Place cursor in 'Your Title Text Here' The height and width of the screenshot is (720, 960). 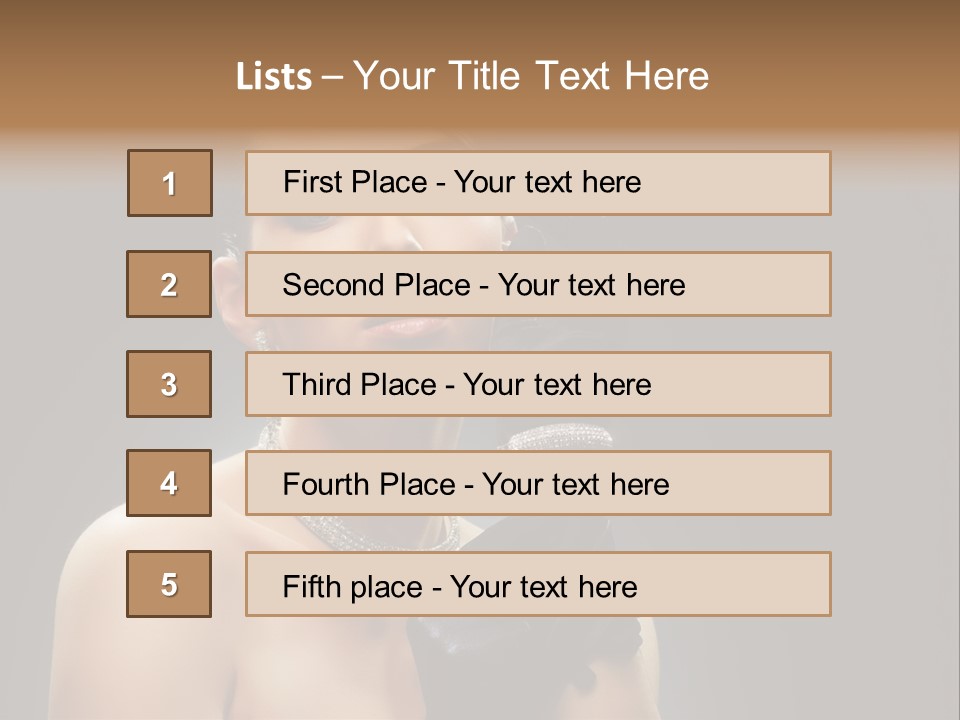point(531,77)
